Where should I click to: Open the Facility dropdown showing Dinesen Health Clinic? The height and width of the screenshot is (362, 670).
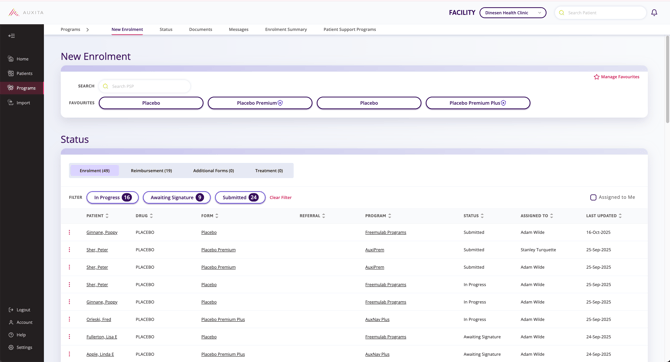(x=513, y=13)
